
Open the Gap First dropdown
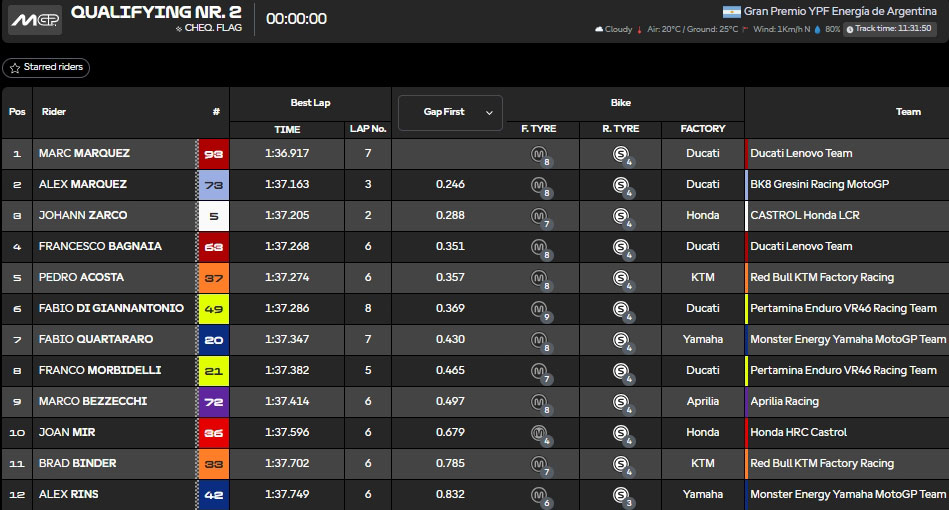[450, 112]
